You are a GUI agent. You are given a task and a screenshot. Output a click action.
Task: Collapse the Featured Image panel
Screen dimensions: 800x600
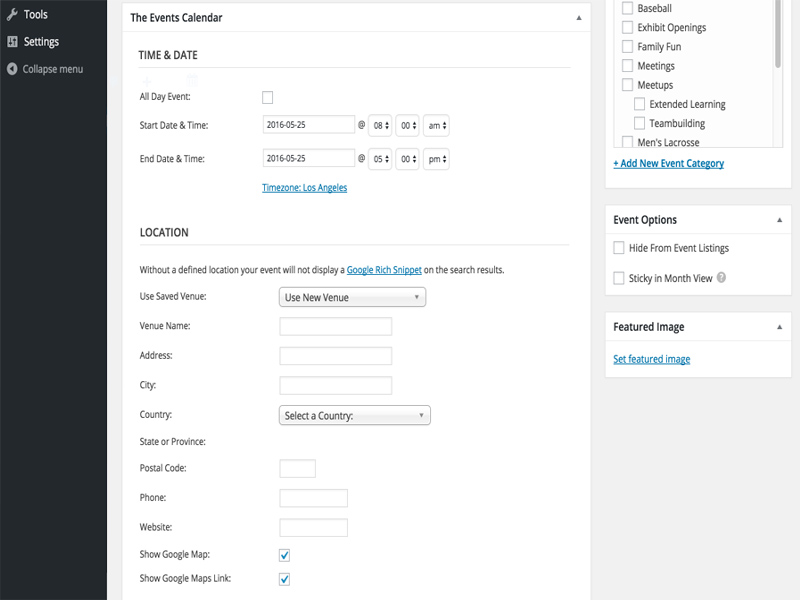click(x=778, y=326)
